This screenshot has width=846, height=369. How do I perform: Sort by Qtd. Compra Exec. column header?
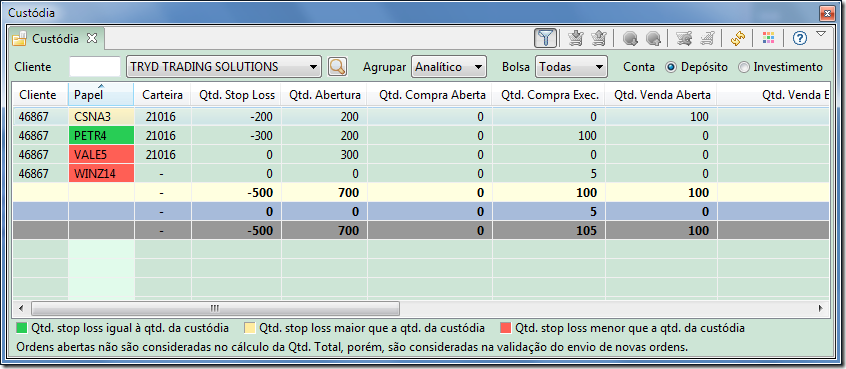point(548,94)
